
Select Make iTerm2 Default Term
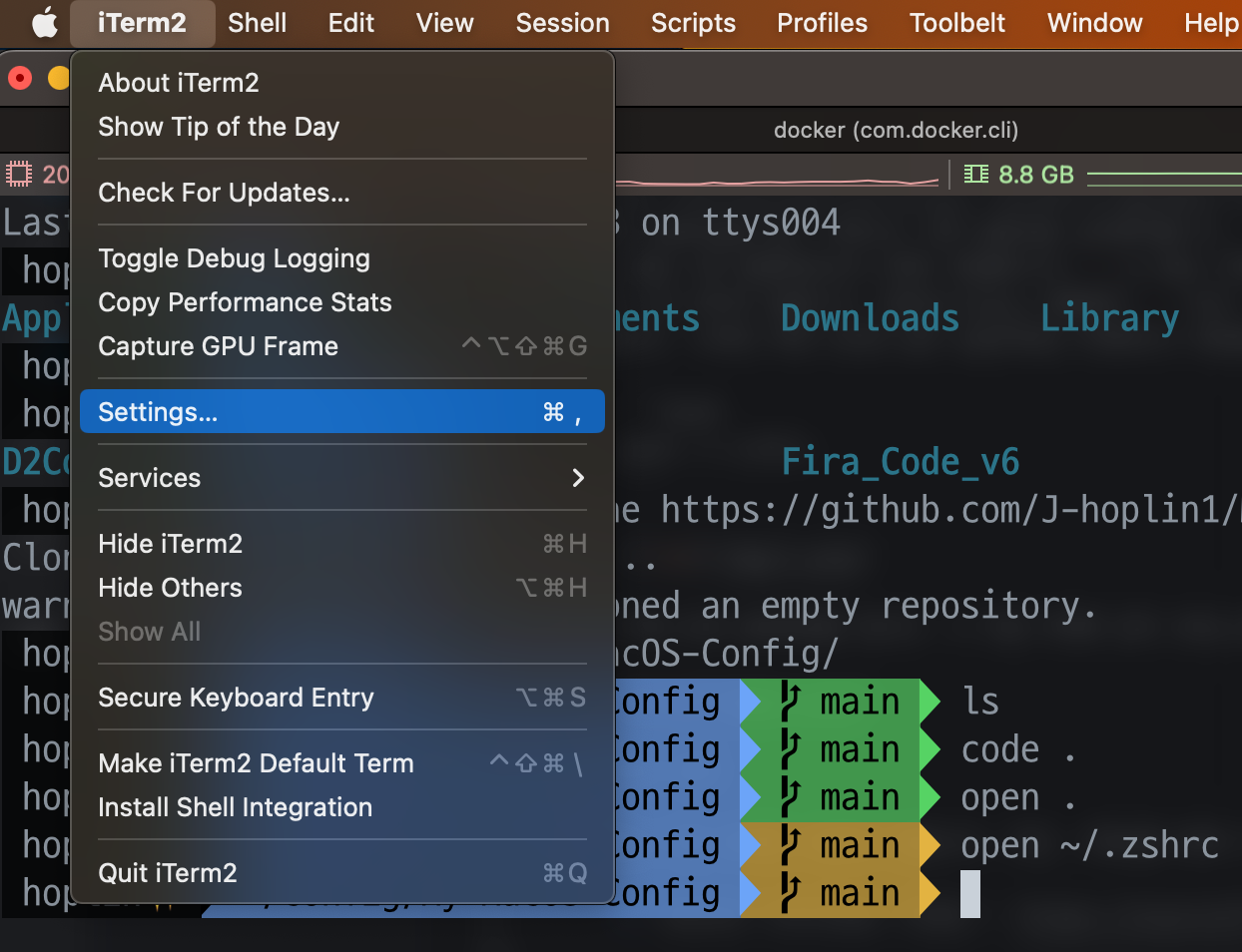342,763
